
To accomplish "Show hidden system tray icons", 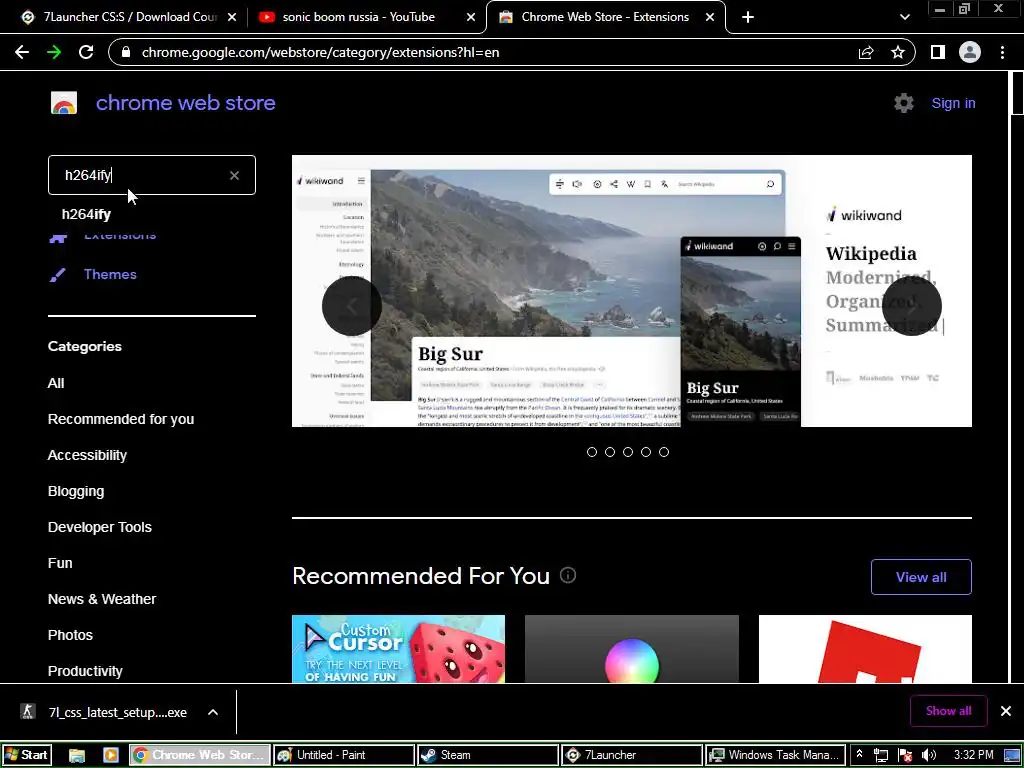I will pos(859,754).
